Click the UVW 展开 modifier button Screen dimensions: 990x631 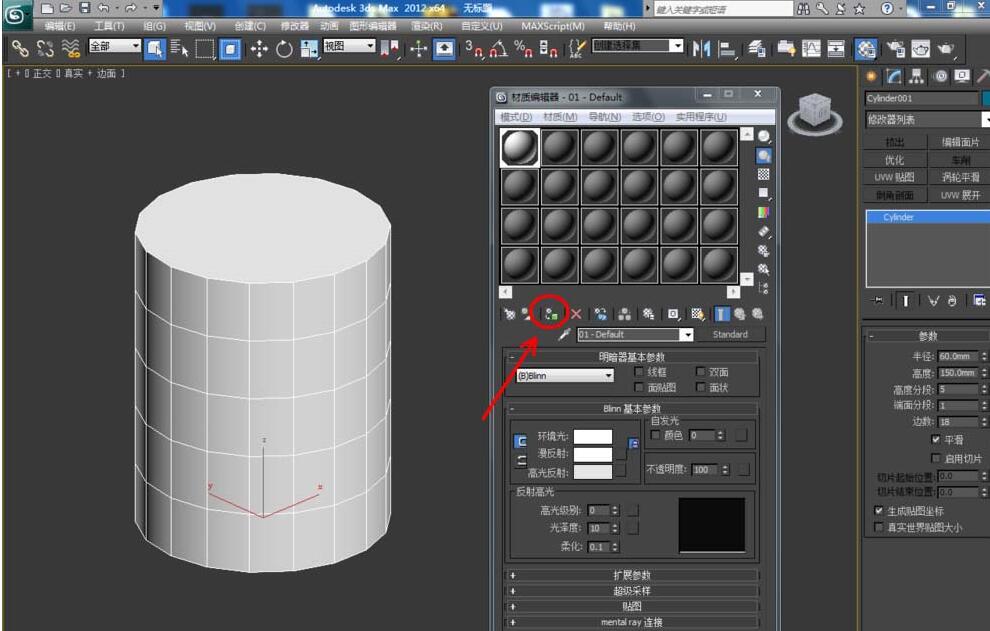pos(960,195)
